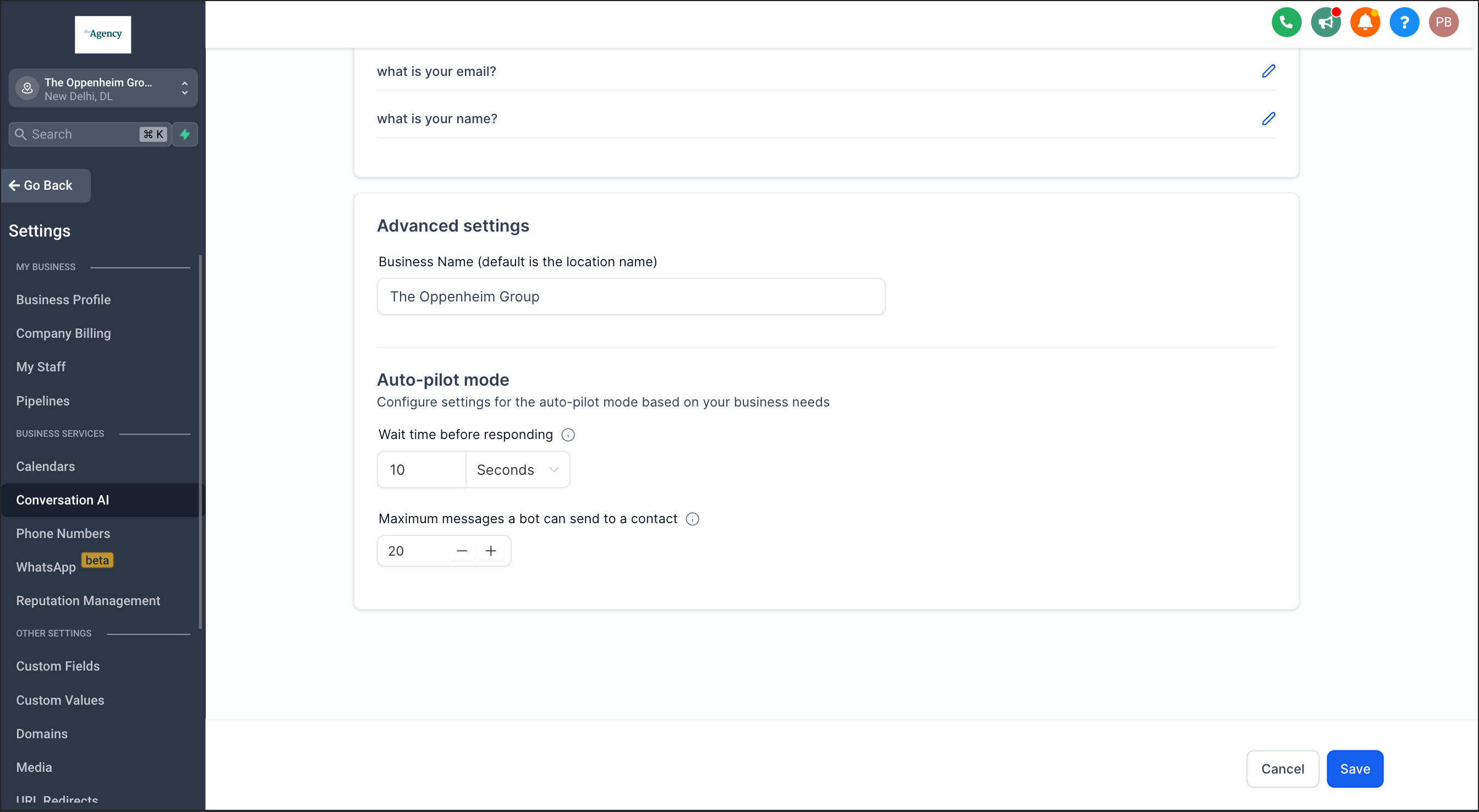
Task: Open Reputation Management in the sidebar
Action: pos(88,601)
